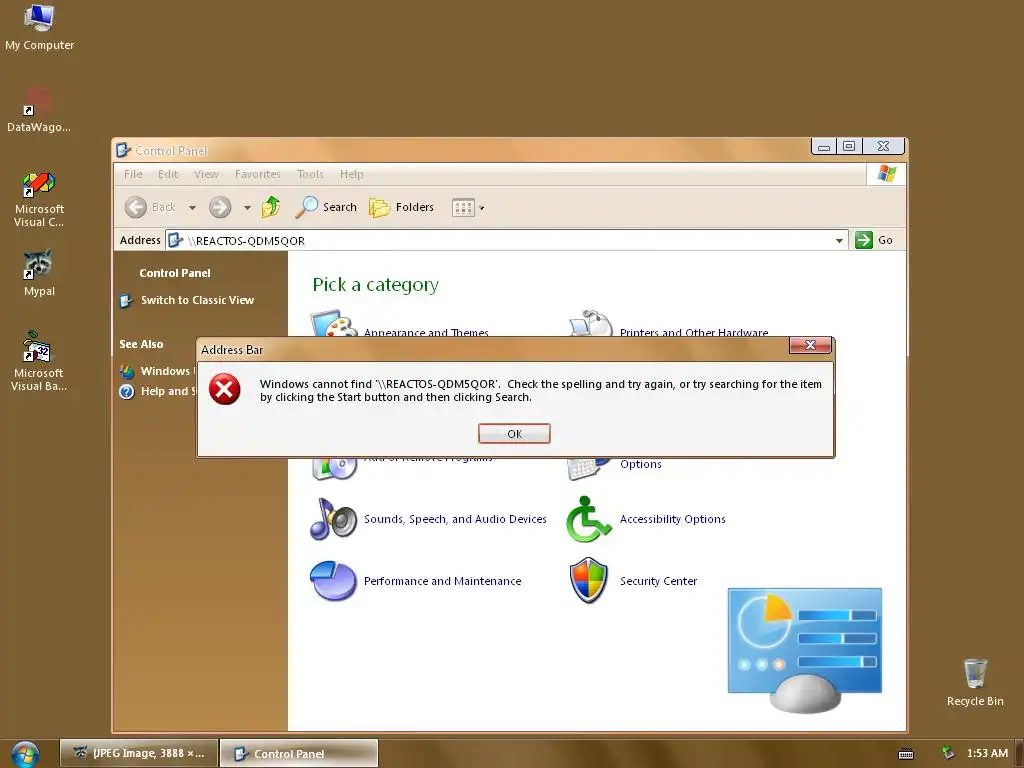Click the music note and speaker icon

click(333, 519)
